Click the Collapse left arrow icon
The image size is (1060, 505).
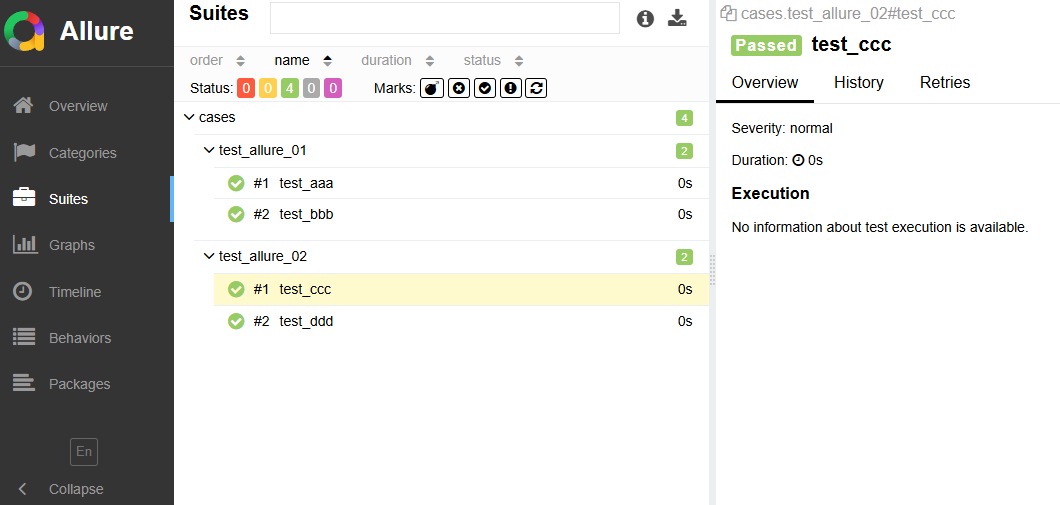click(x=22, y=489)
